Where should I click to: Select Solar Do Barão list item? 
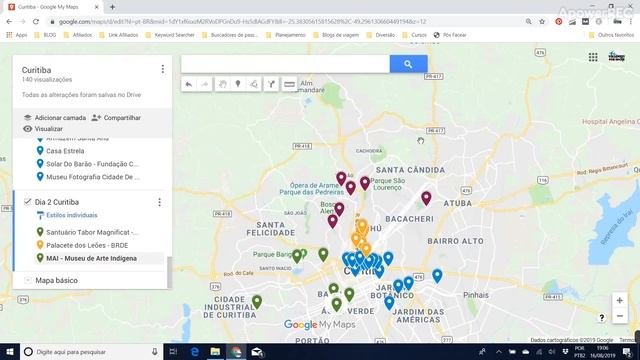pos(92,164)
